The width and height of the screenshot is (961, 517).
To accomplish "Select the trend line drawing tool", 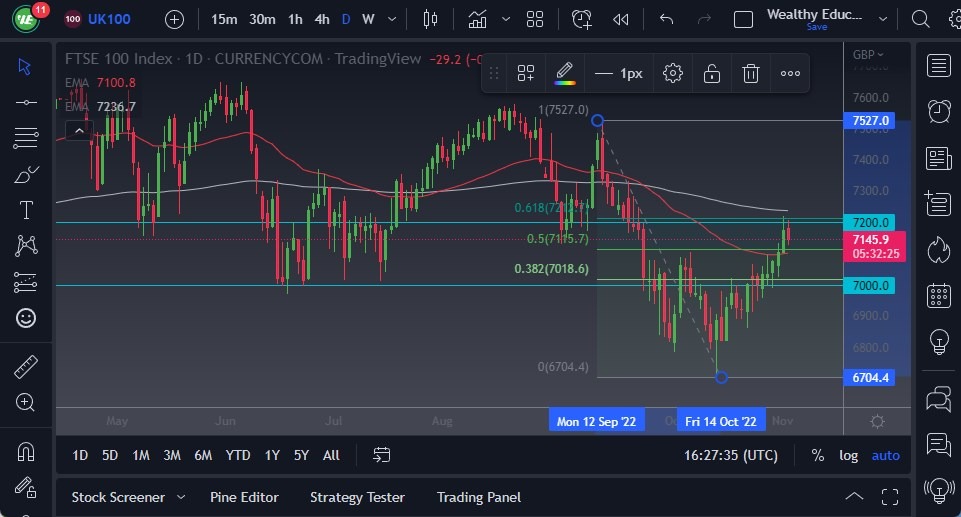I will point(25,102).
